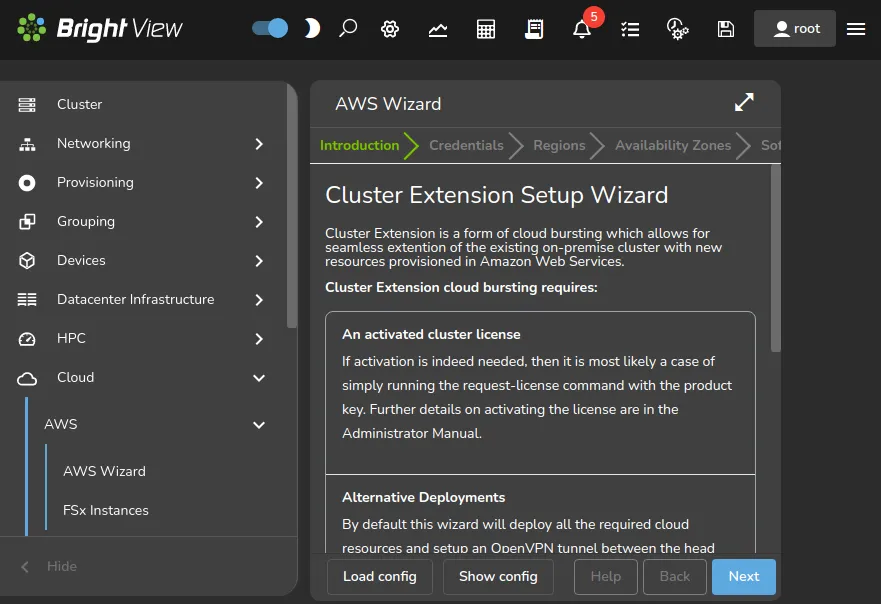Open Datacenter Infrastructure in sidebar
Image resolution: width=881 pixels, height=604 pixels.
coord(135,299)
